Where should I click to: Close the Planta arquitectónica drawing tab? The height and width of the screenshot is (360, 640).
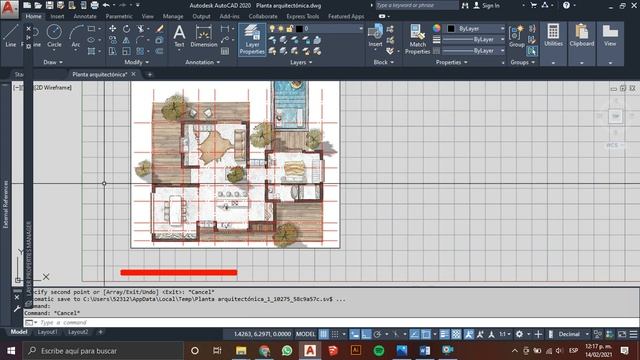[x=133, y=74]
